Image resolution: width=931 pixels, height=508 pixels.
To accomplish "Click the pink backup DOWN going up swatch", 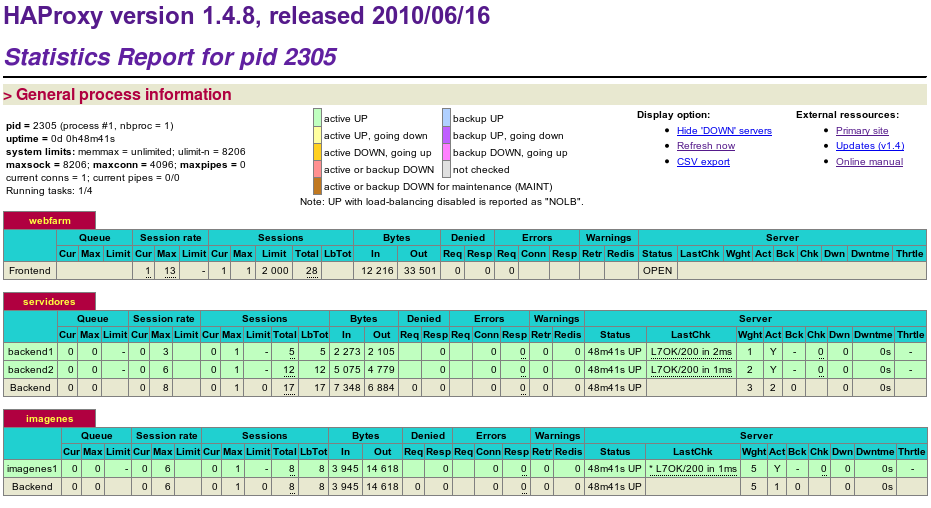I will click(446, 153).
